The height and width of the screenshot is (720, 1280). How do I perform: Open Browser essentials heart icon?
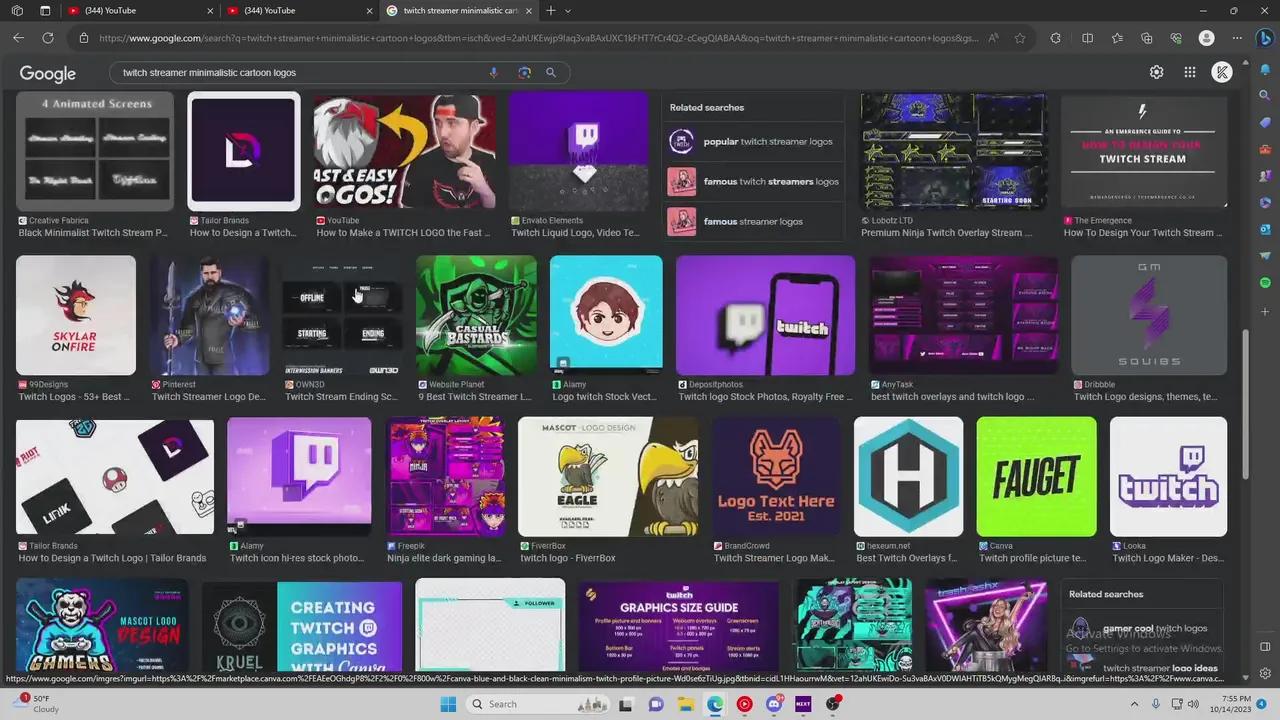point(1176,38)
